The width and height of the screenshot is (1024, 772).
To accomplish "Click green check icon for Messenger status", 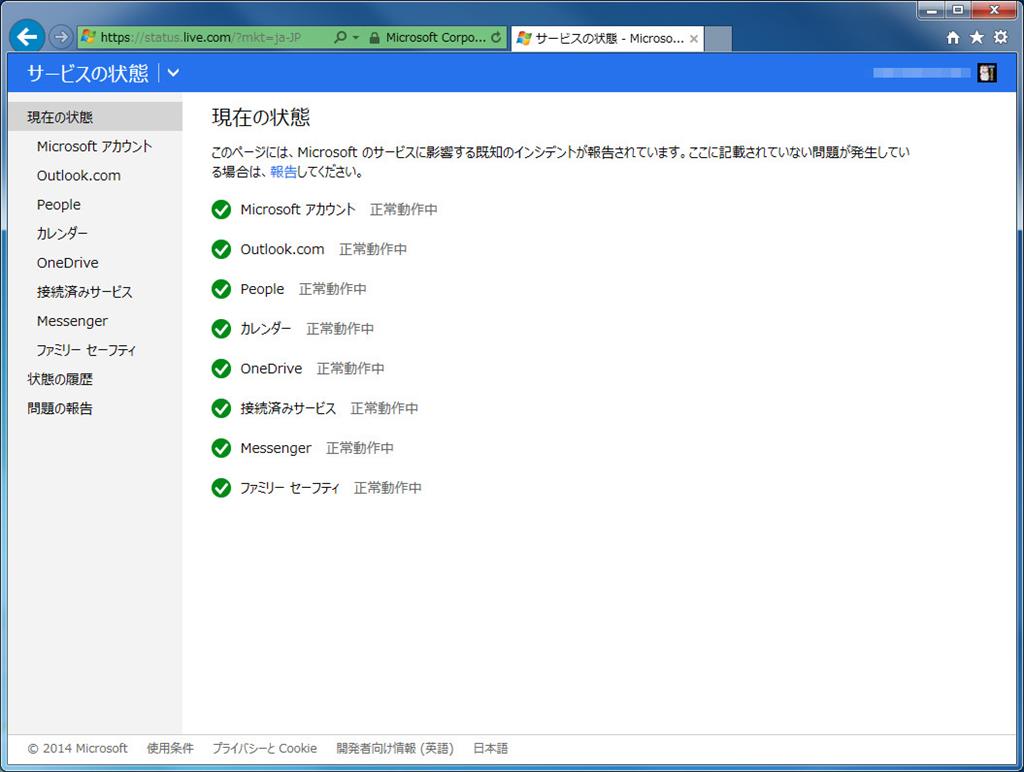I will click(x=221, y=449).
